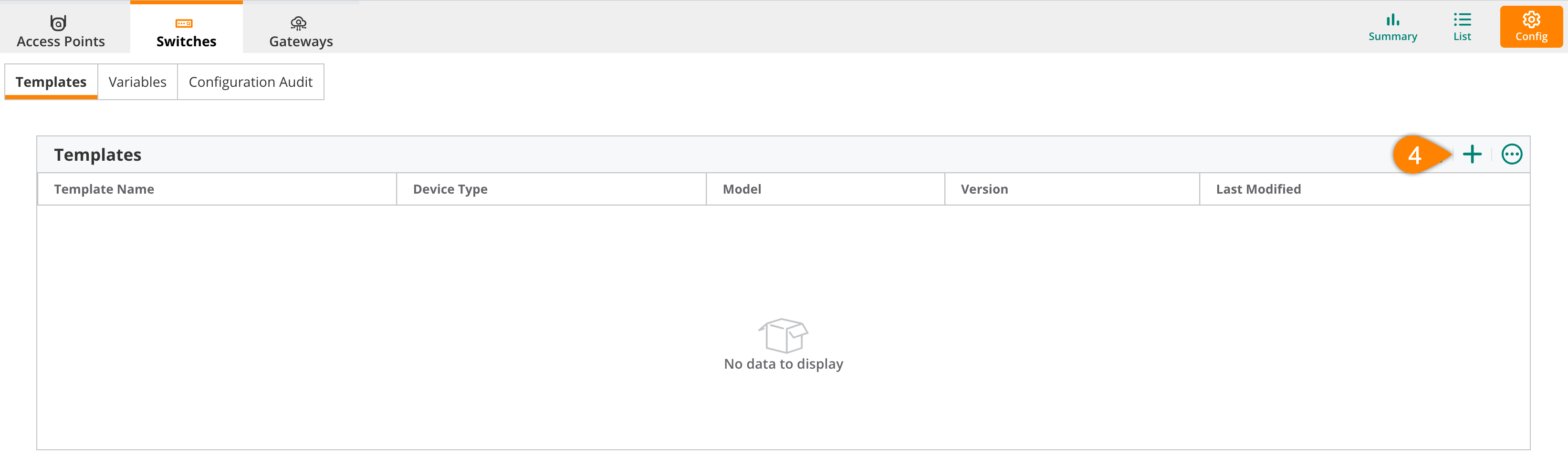Open the Variables sub-tab
This screenshot has height=476, width=1568.
tap(137, 82)
